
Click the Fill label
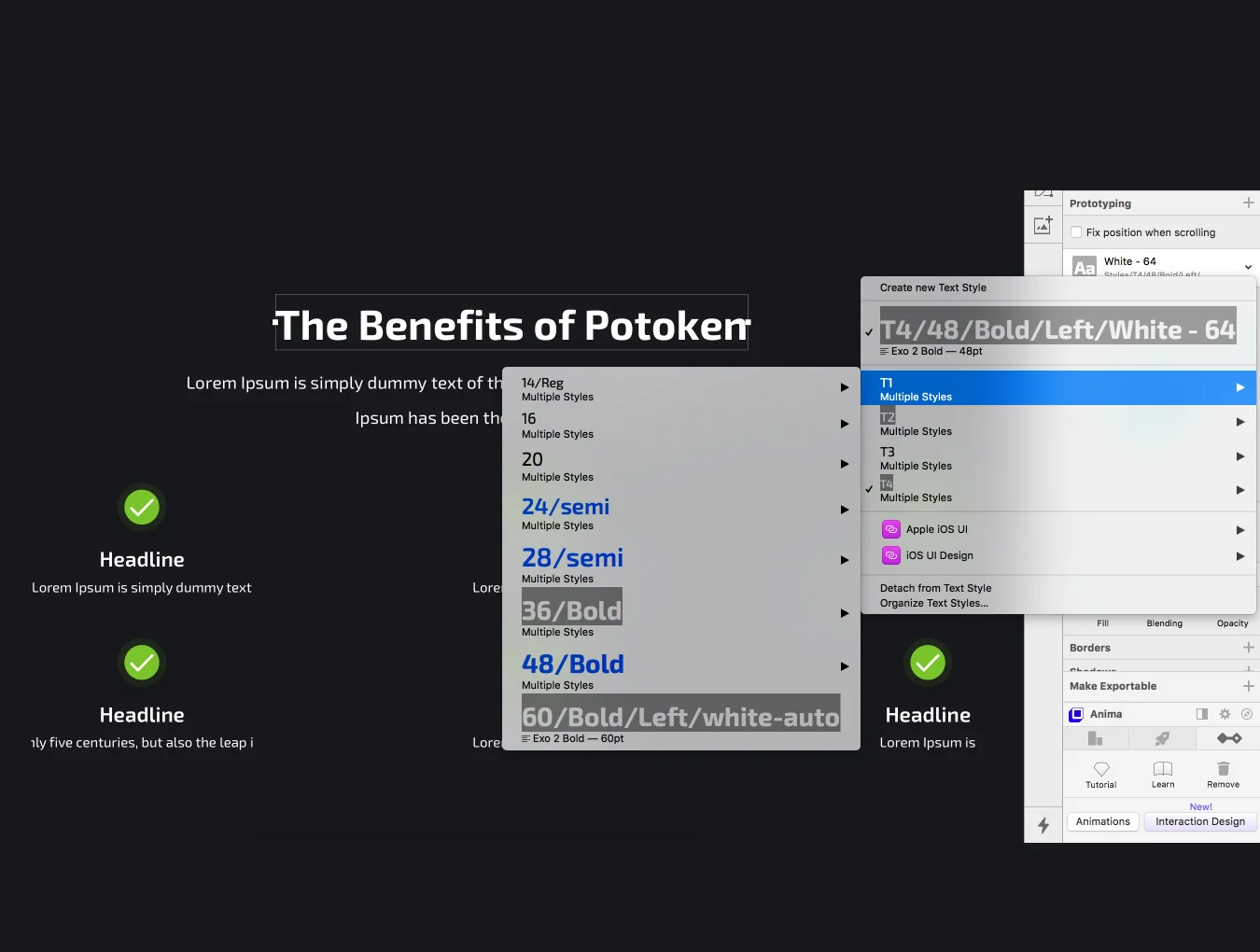coord(1102,623)
